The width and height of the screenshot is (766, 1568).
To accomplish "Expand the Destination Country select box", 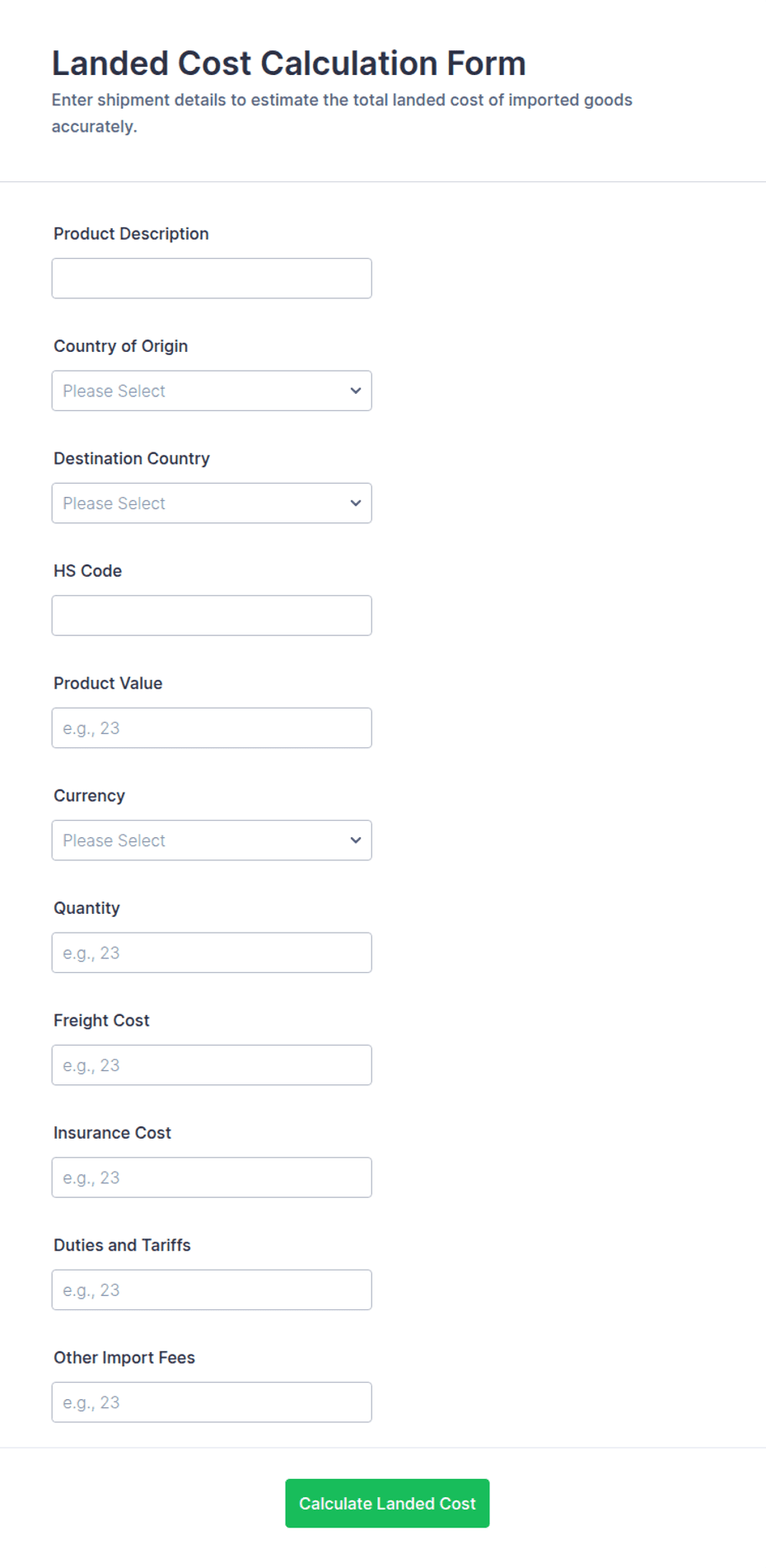I will tap(212, 503).
